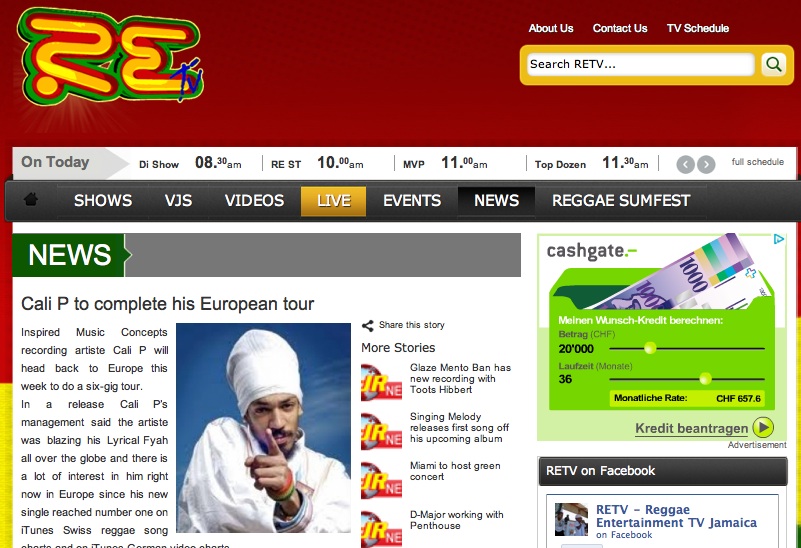
Task: Open the home icon in navigation bar
Action: coord(31,199)
